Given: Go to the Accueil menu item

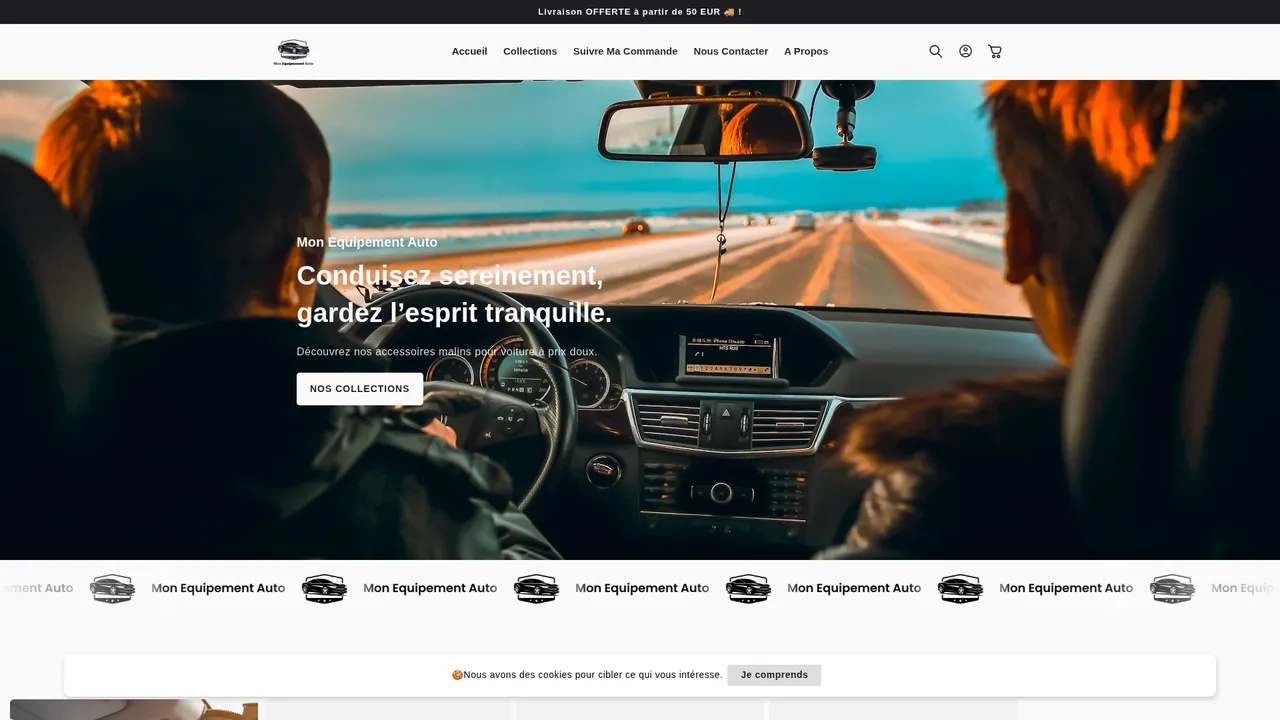Looking at the screenshot, I should [469, 51].
